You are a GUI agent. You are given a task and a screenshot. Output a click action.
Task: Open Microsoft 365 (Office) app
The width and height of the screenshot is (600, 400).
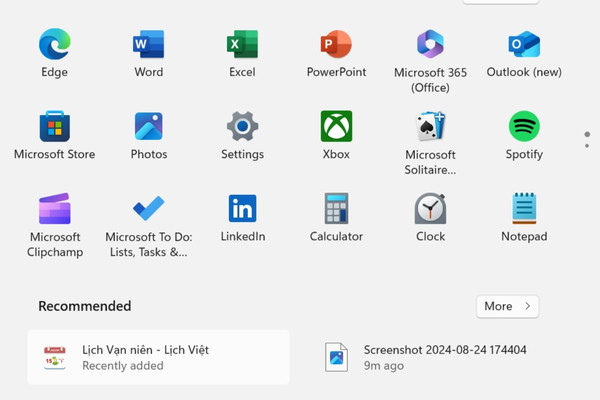click(430, 44)
